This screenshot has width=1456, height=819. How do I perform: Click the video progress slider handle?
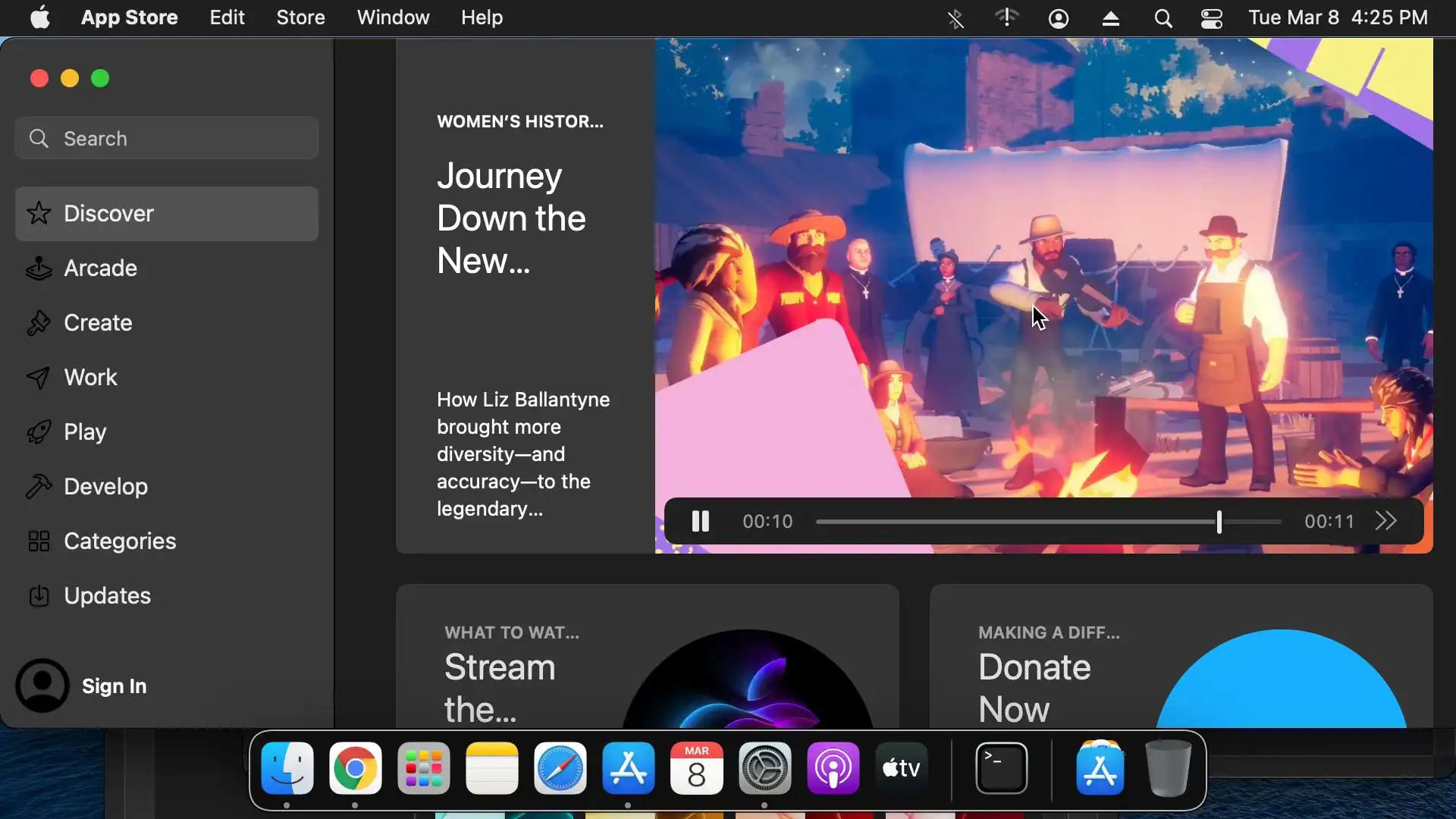1219,522
